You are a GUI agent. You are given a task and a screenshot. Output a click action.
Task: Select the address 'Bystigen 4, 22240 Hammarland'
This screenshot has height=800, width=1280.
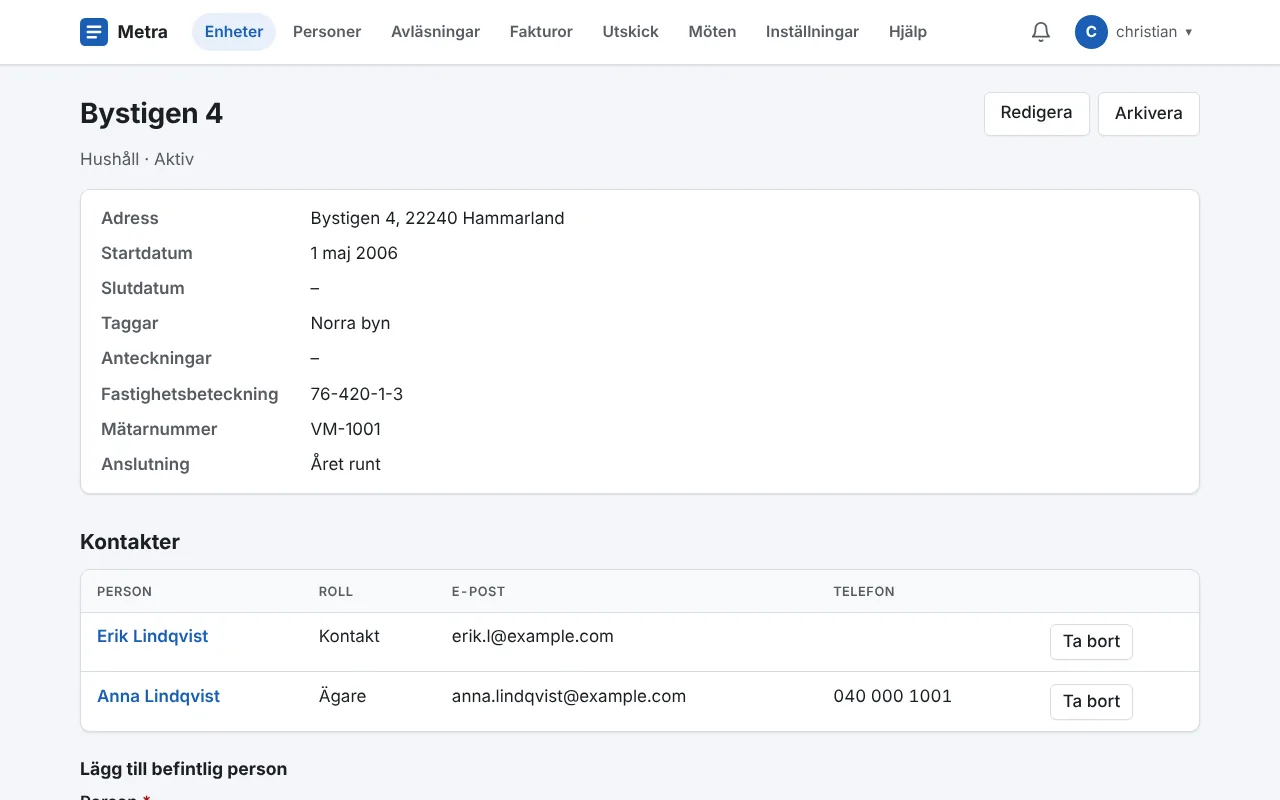[x=437, y=218]
